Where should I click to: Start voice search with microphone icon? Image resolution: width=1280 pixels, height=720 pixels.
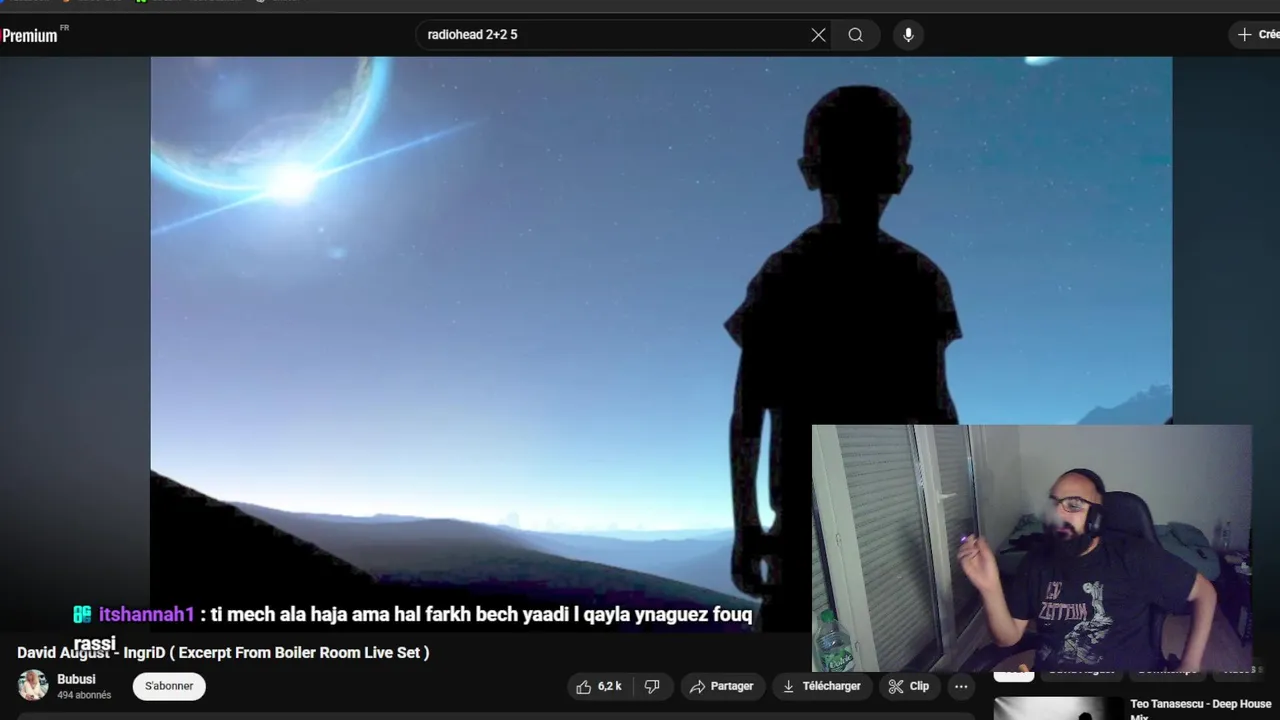coord(908,35)
